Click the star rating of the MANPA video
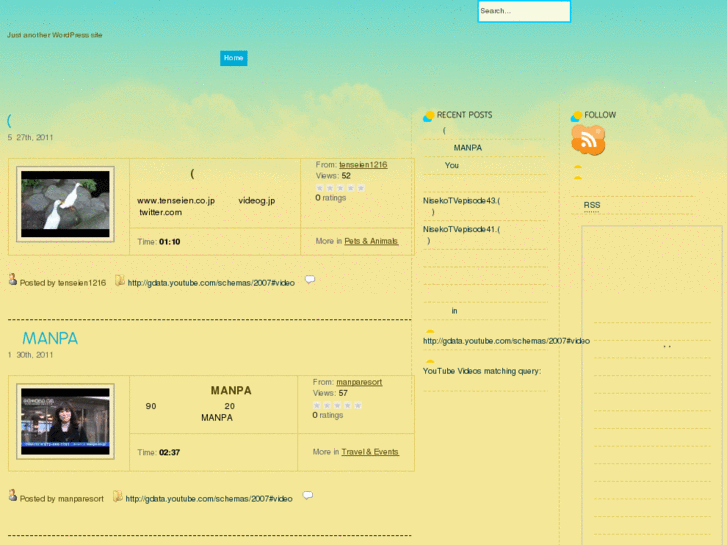The image size is (727, 545). pyautogui.click(x=338, y=405)
